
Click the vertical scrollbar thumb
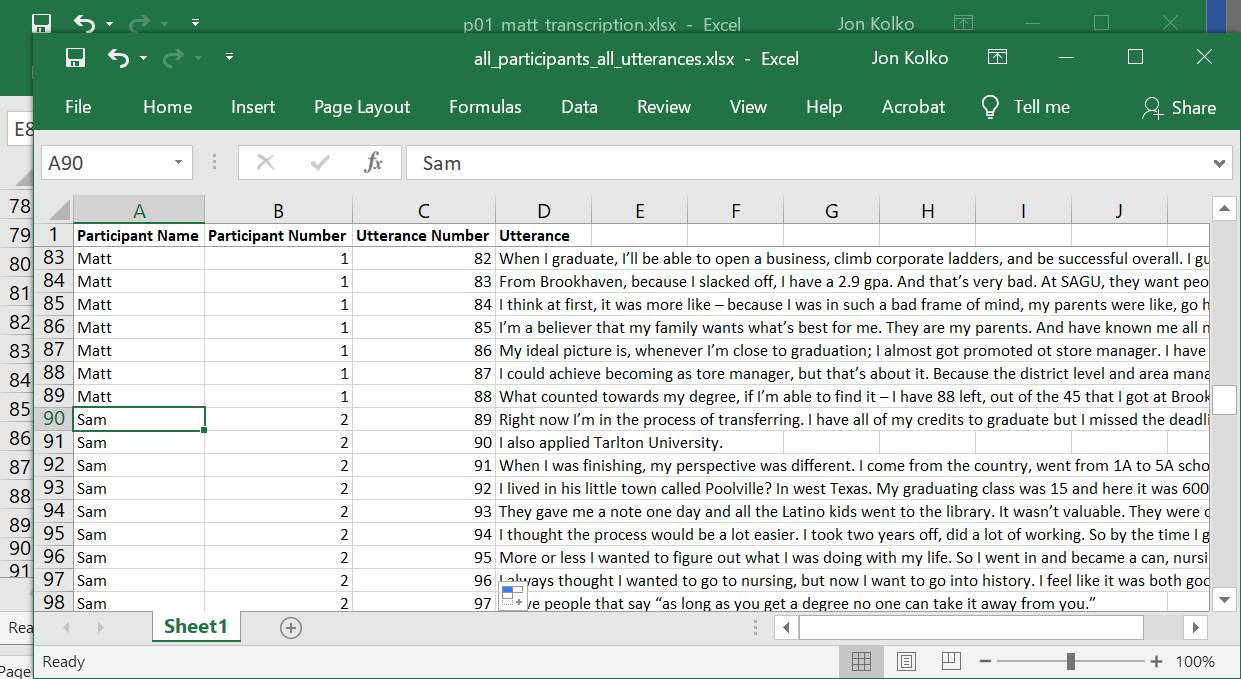coord(1224,400)
